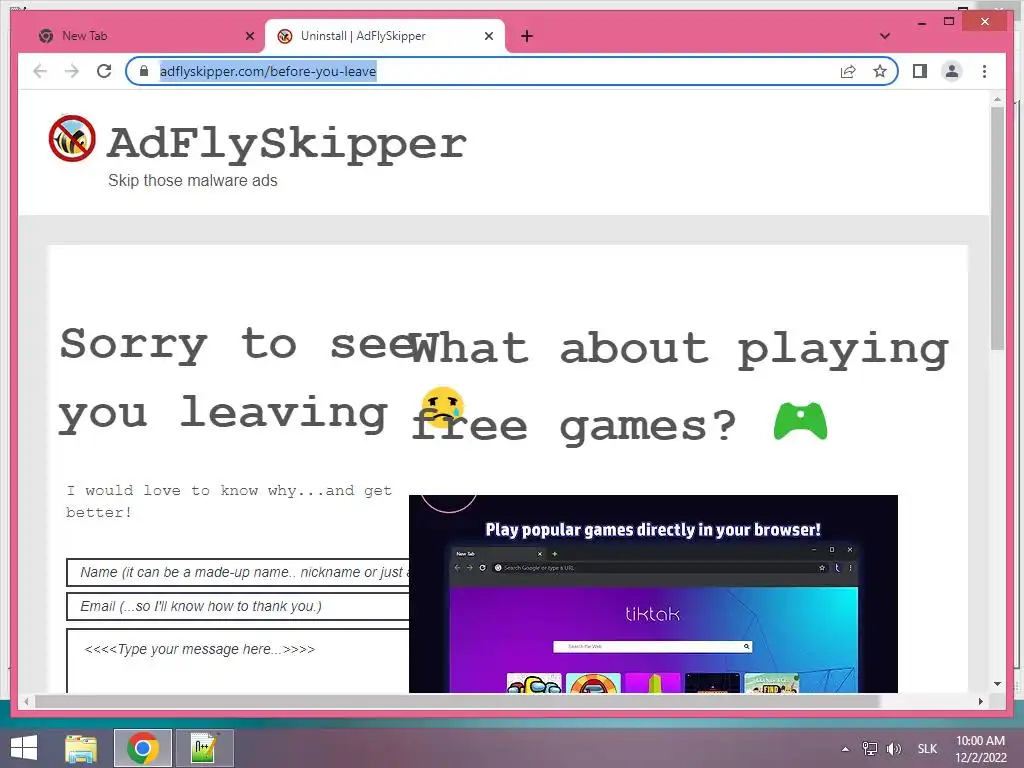Open a new tab with plus button
This screenshot has height=768, width=1024.
(527, 36)
